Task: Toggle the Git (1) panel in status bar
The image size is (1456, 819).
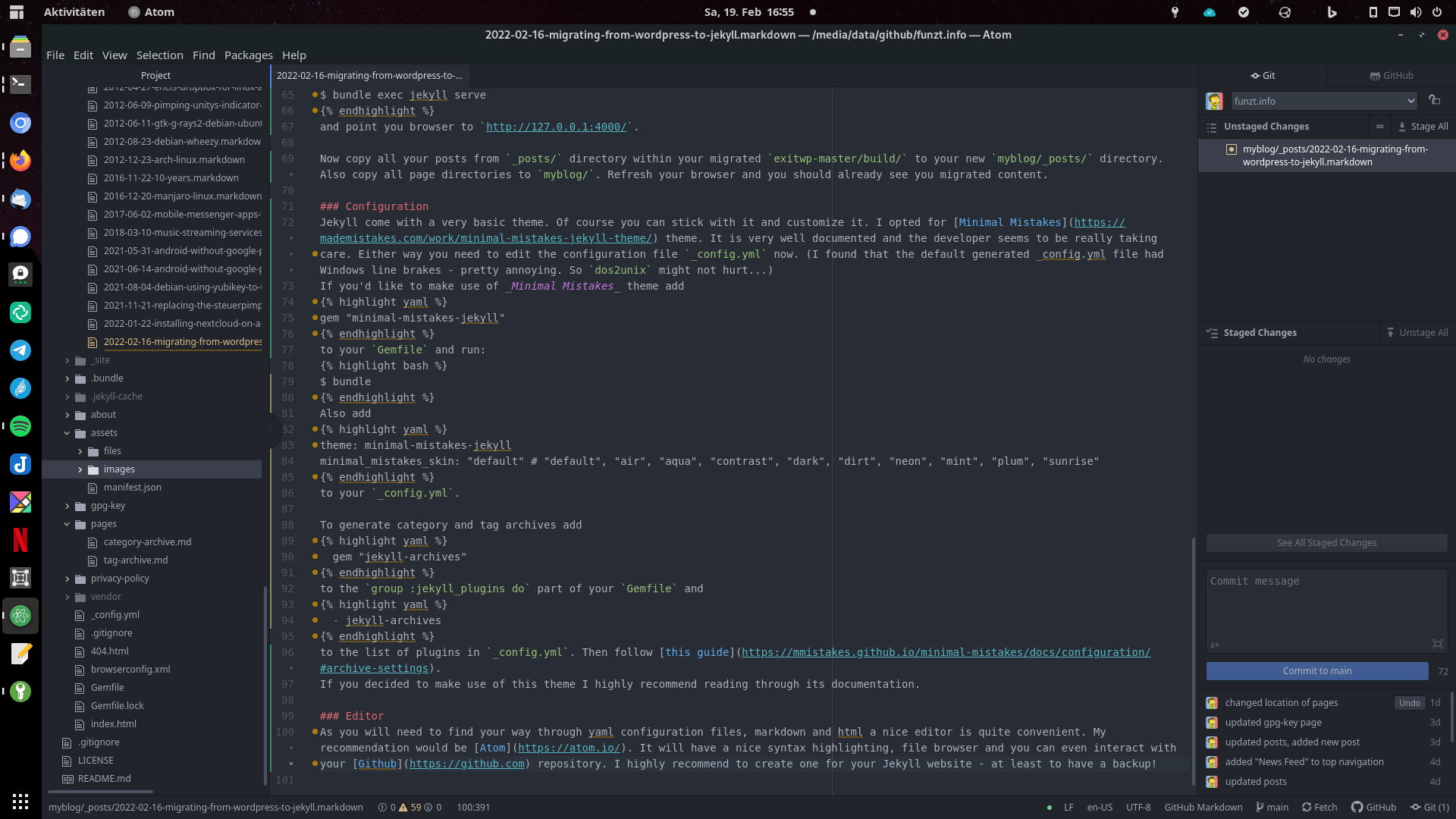Action: pyautogui.click(x=1429, y=807)
